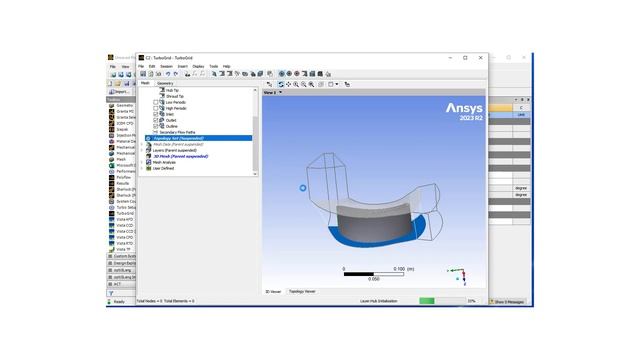This screenshot has height=360, width=640.
Task: Open the Tools menu
Action: coord(213,66)
